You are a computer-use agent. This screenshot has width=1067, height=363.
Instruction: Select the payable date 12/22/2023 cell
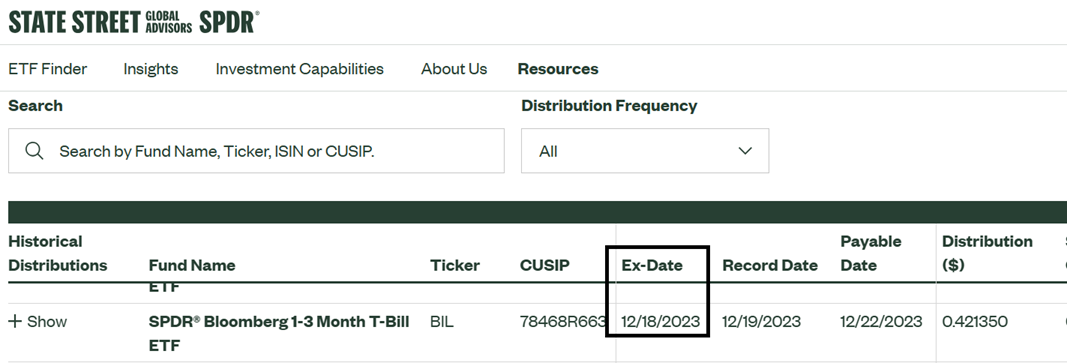(x=881, y=321)
